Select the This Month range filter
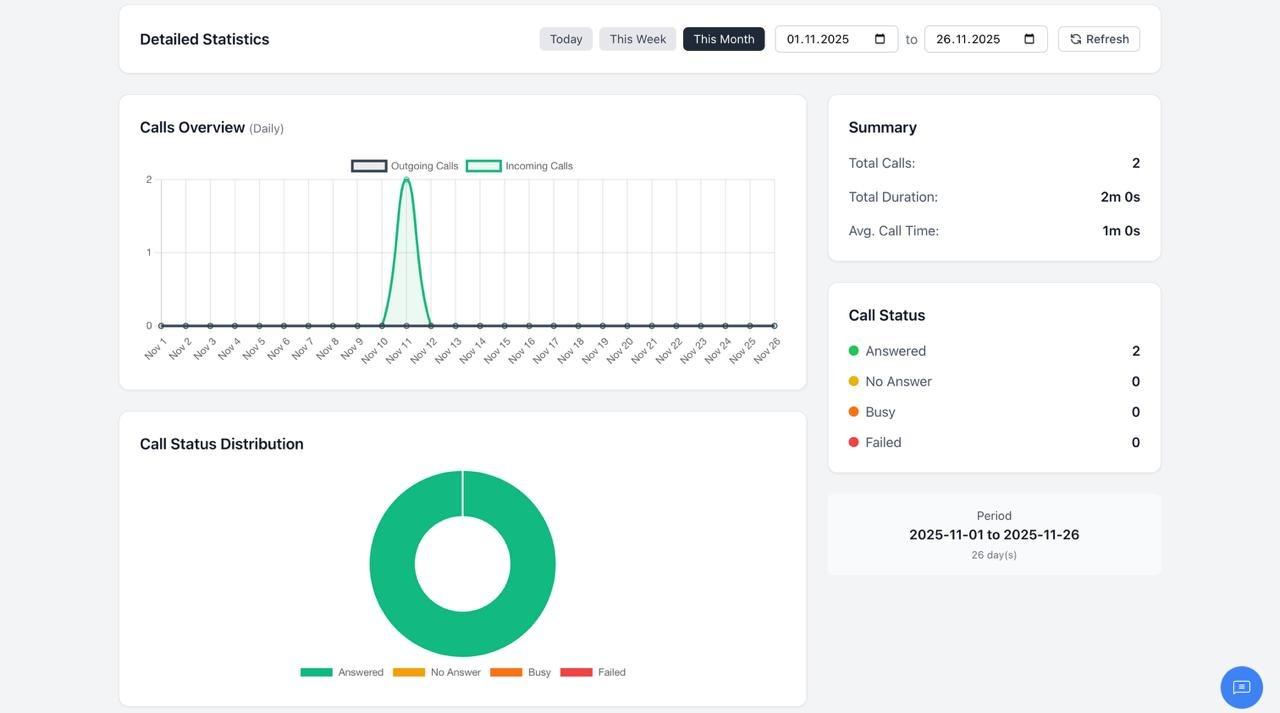The height and width of the screenshot is (713, 1280). [723, 39]
